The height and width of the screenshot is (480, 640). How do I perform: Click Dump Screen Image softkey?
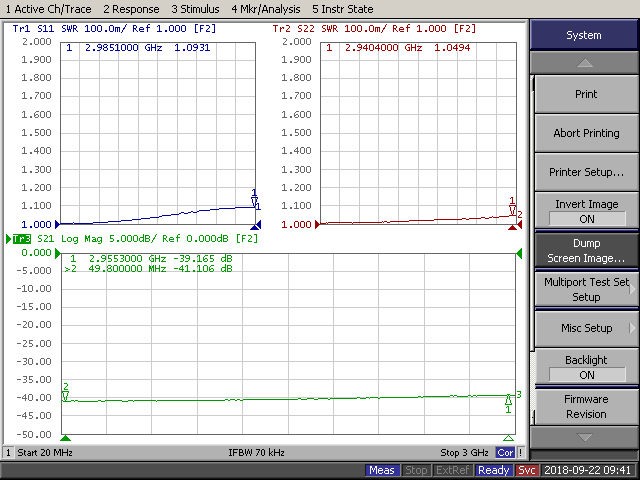(x=586, y=251)
